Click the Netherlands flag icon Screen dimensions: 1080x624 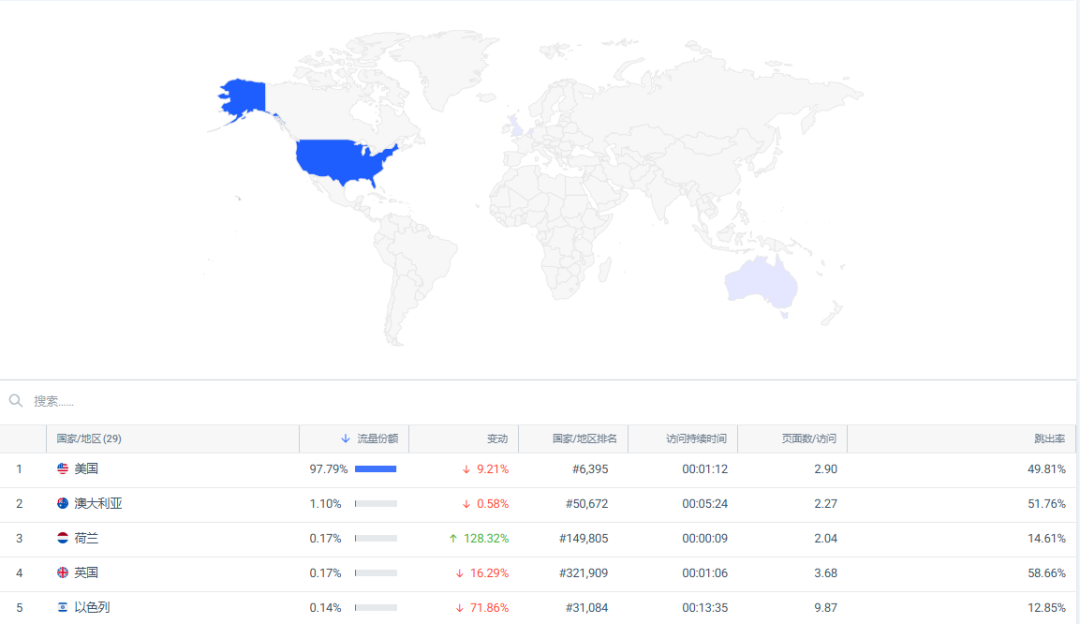point(63,538)
